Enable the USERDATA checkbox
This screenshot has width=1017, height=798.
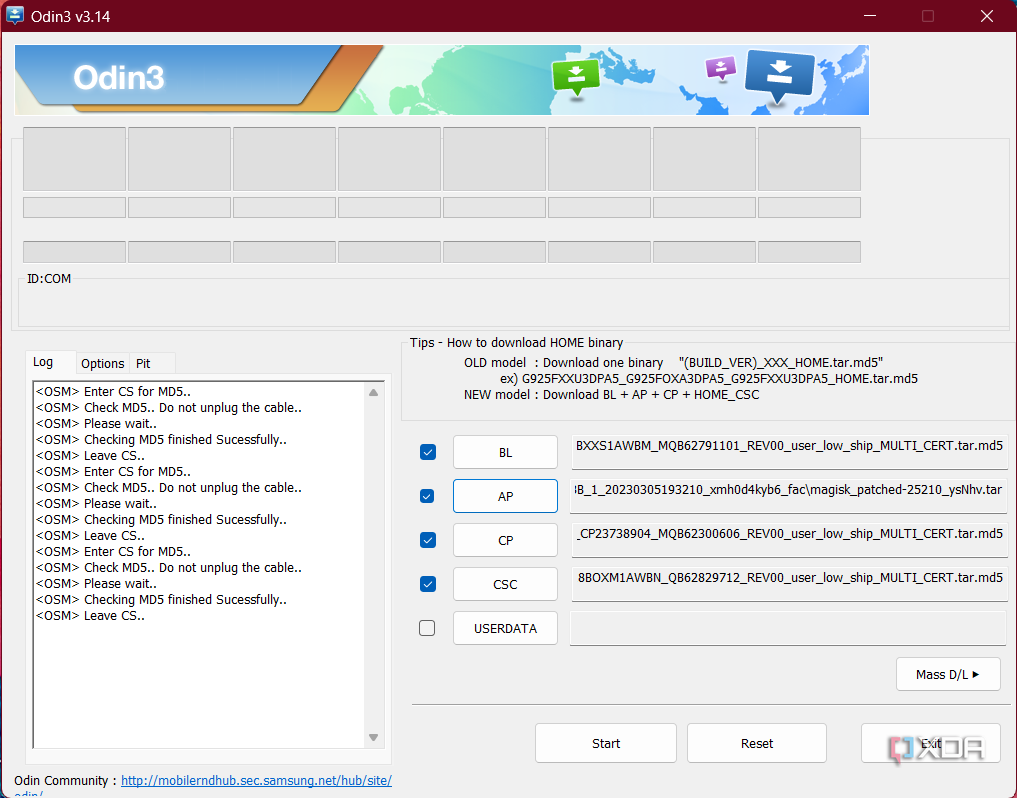(x=427, y=628)
